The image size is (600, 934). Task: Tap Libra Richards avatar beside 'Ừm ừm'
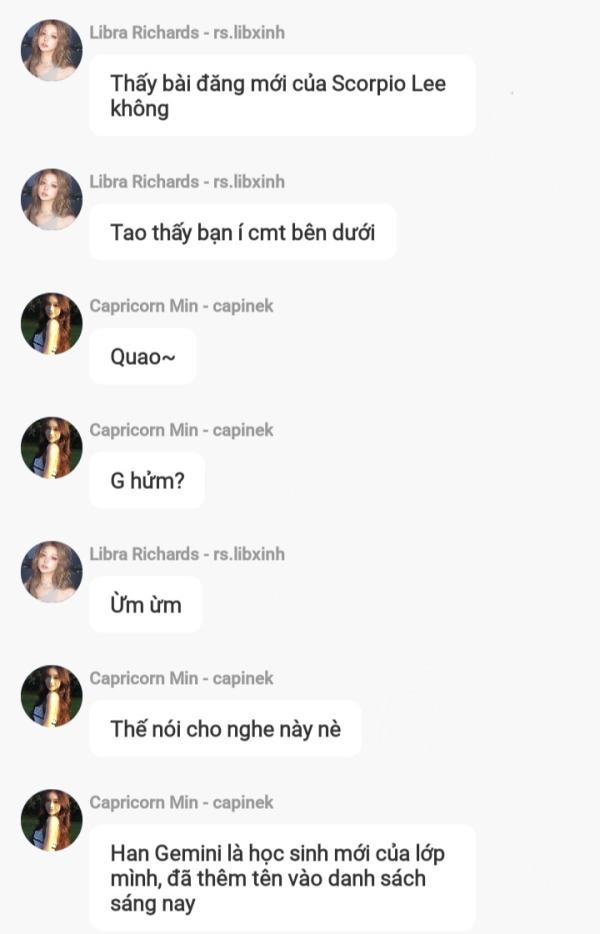51,572
